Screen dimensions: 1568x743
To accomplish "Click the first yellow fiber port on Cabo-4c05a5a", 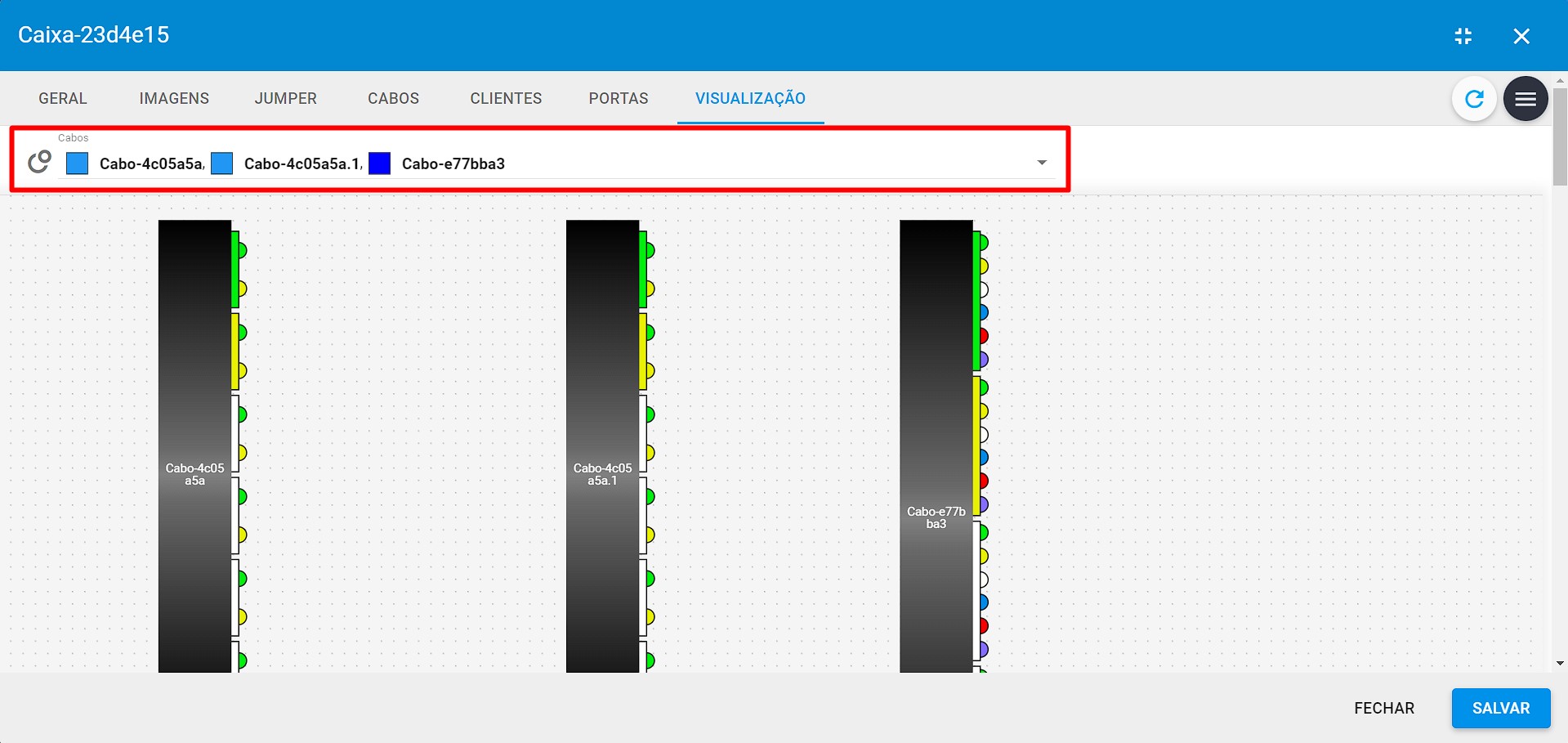I will click(x=243, y=289).
